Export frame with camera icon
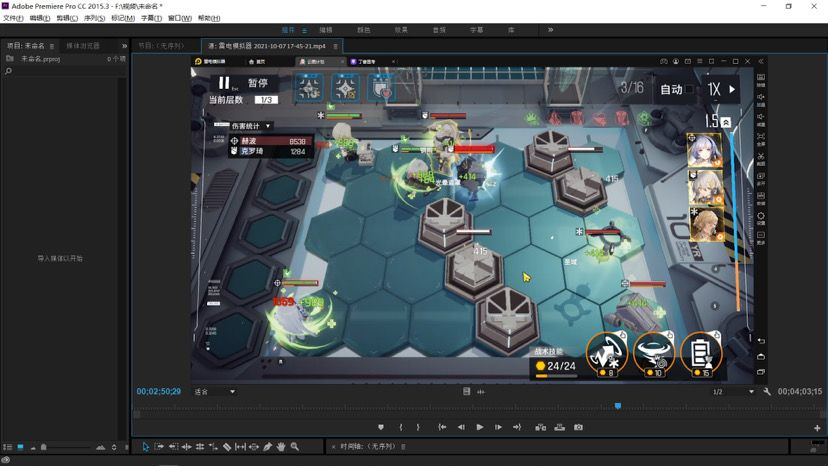Viewport: 828px width, 466px height. coord(578,427)
